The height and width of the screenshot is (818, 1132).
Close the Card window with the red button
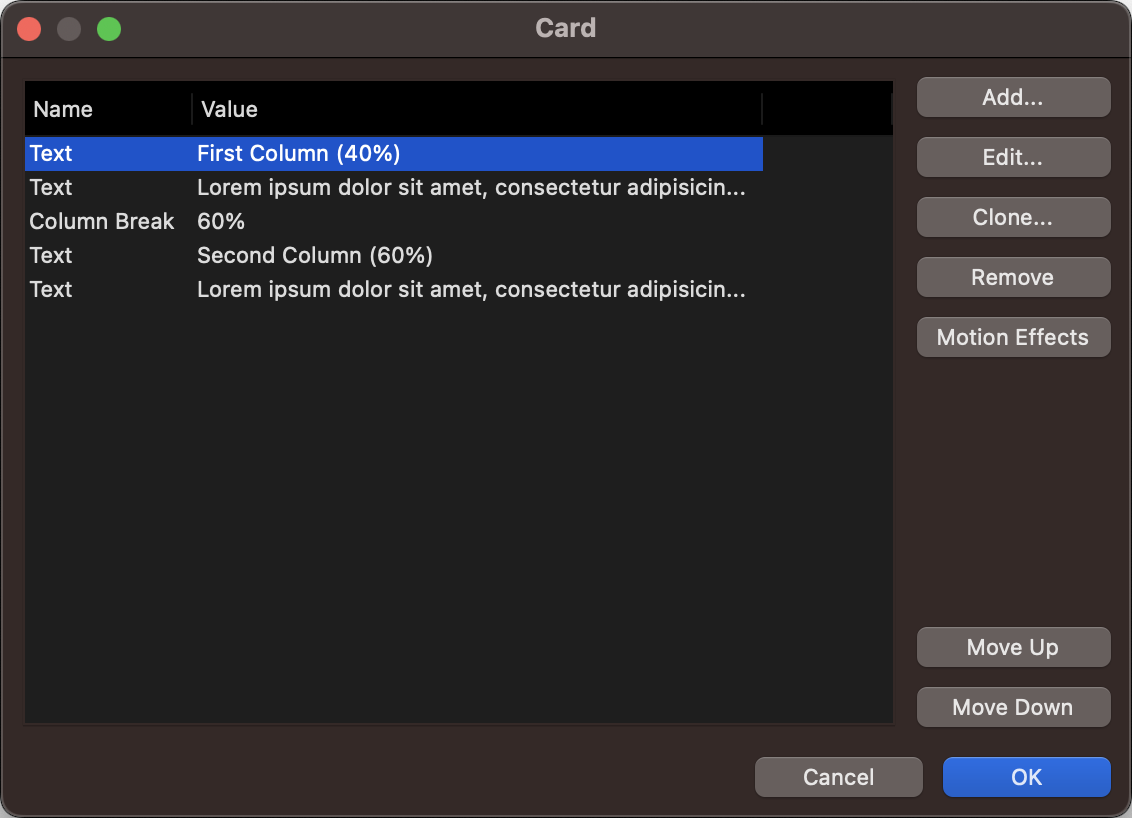(x=29, y=29)
